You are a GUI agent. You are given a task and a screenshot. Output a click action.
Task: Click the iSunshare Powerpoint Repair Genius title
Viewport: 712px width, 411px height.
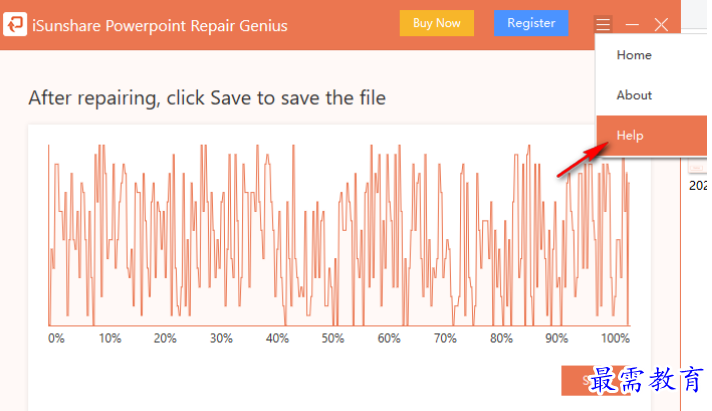point(159,25)
